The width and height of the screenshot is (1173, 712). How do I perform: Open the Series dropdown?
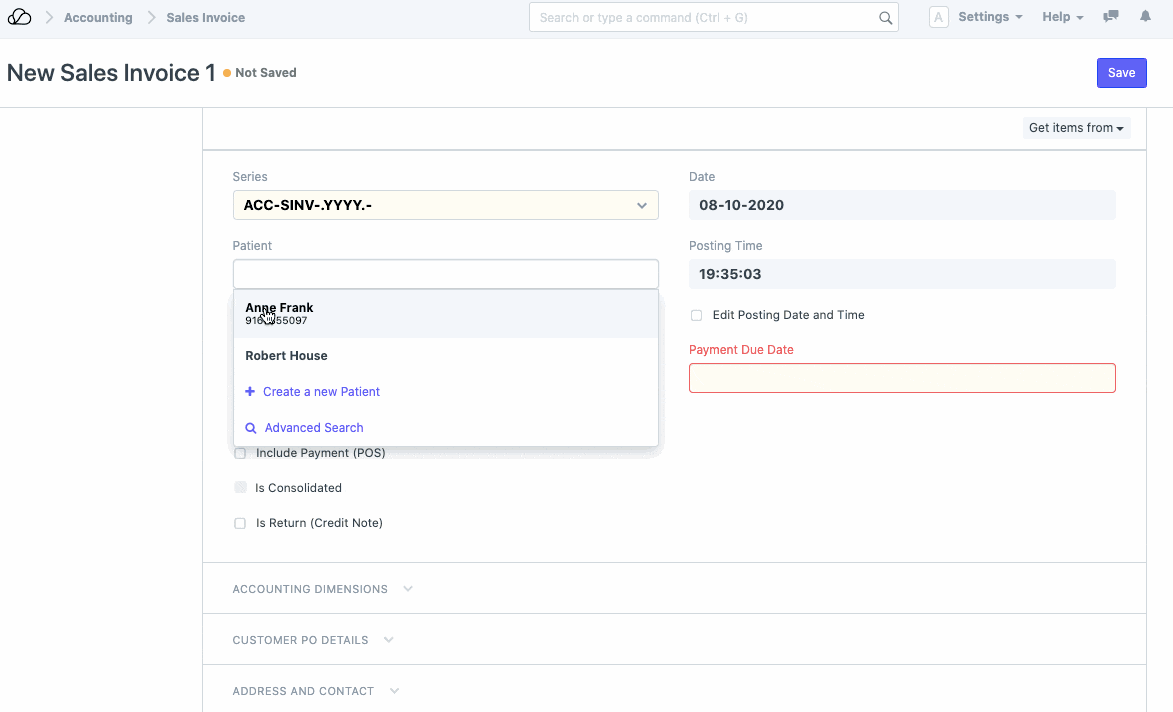(445, 205)
